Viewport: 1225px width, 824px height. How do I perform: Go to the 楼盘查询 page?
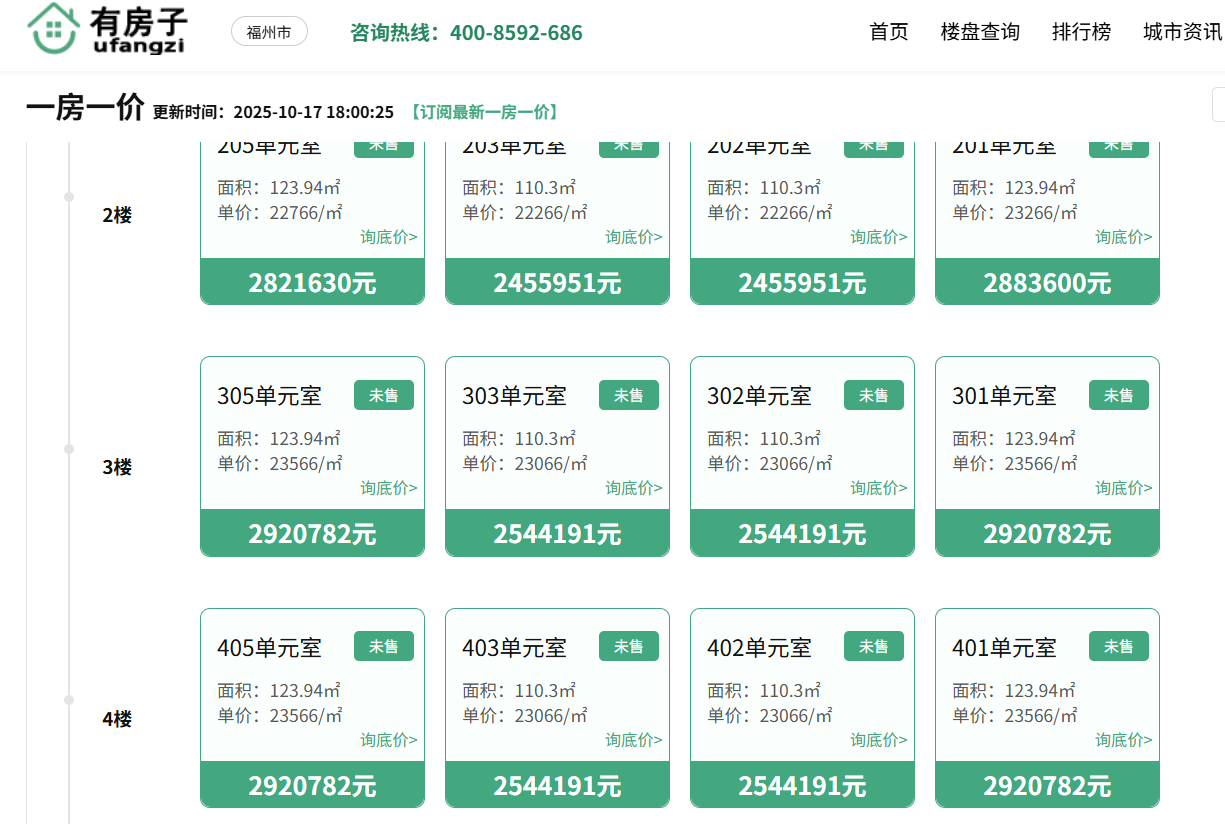click(x=979, y=32)
